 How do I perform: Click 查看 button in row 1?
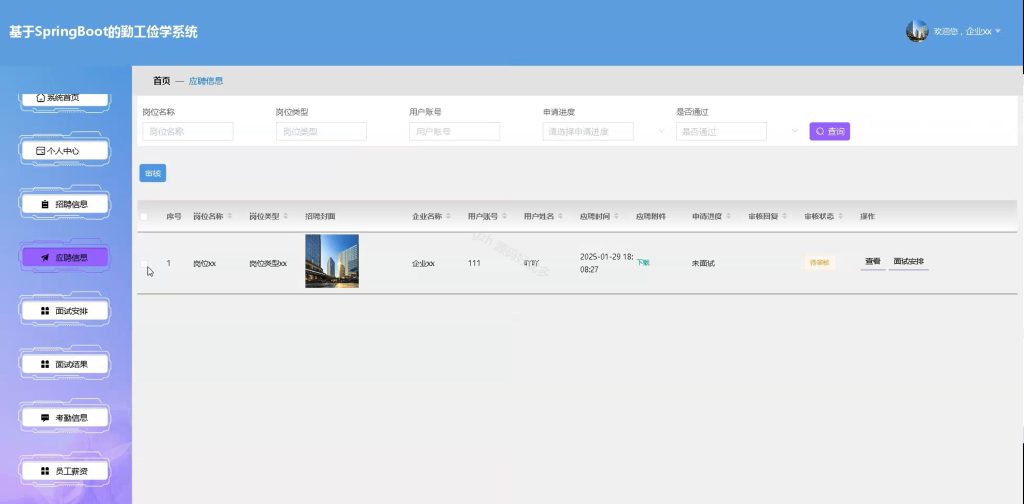(872, 261)
